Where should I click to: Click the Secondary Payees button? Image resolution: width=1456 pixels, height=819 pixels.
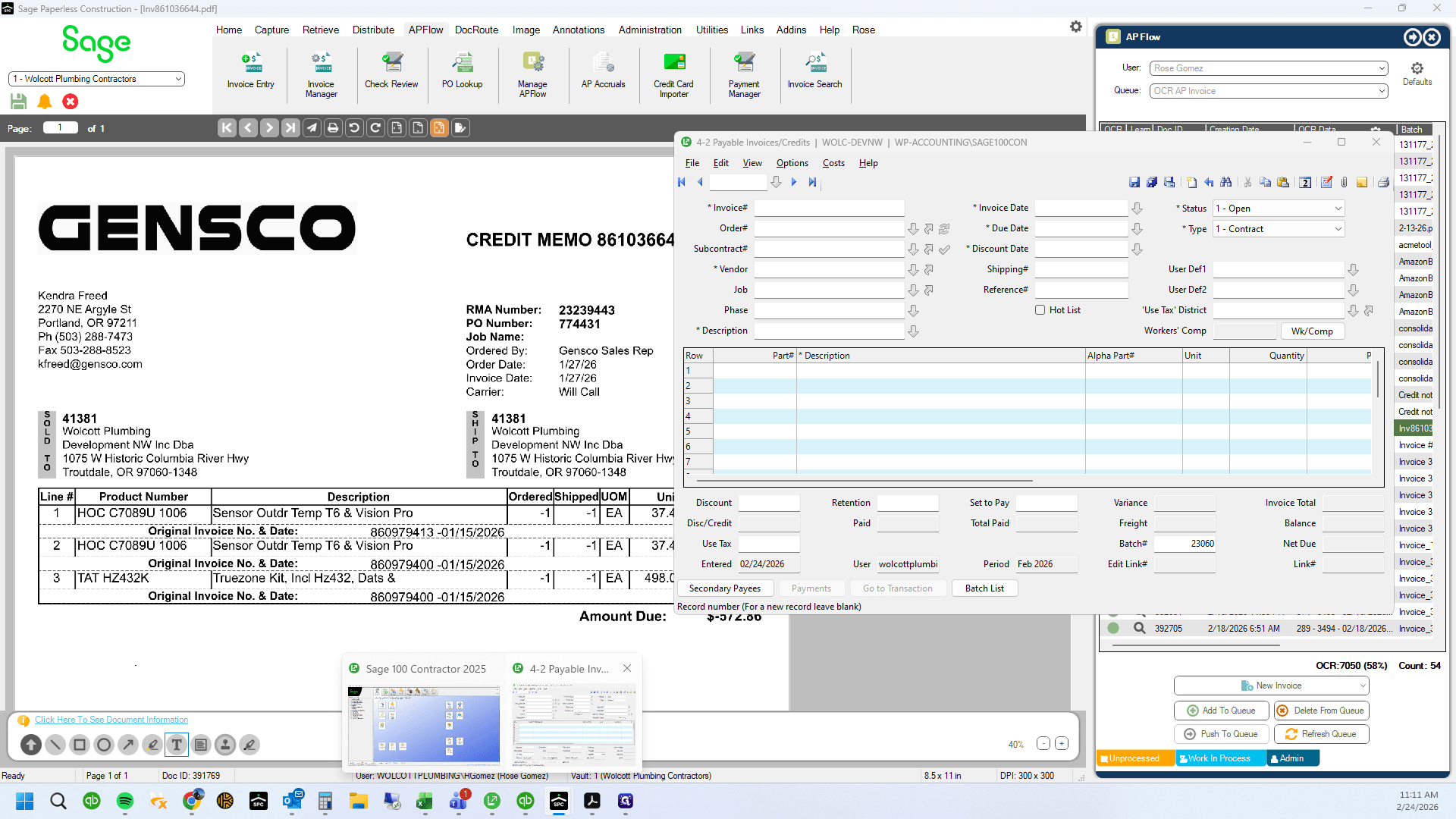pos(725,588)
